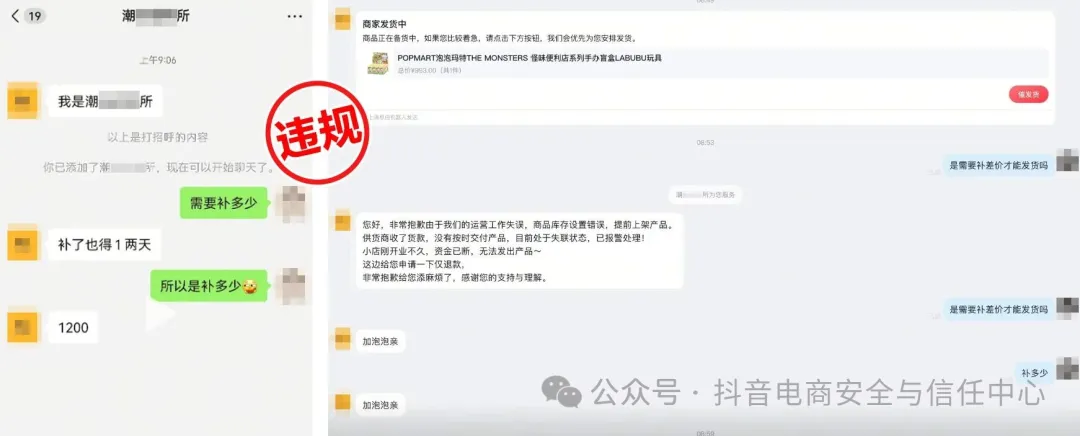Screen dimensions: 1080x436
Task: Tap the WeChat logo in the watermark
Action: click(x=561, y=391)
